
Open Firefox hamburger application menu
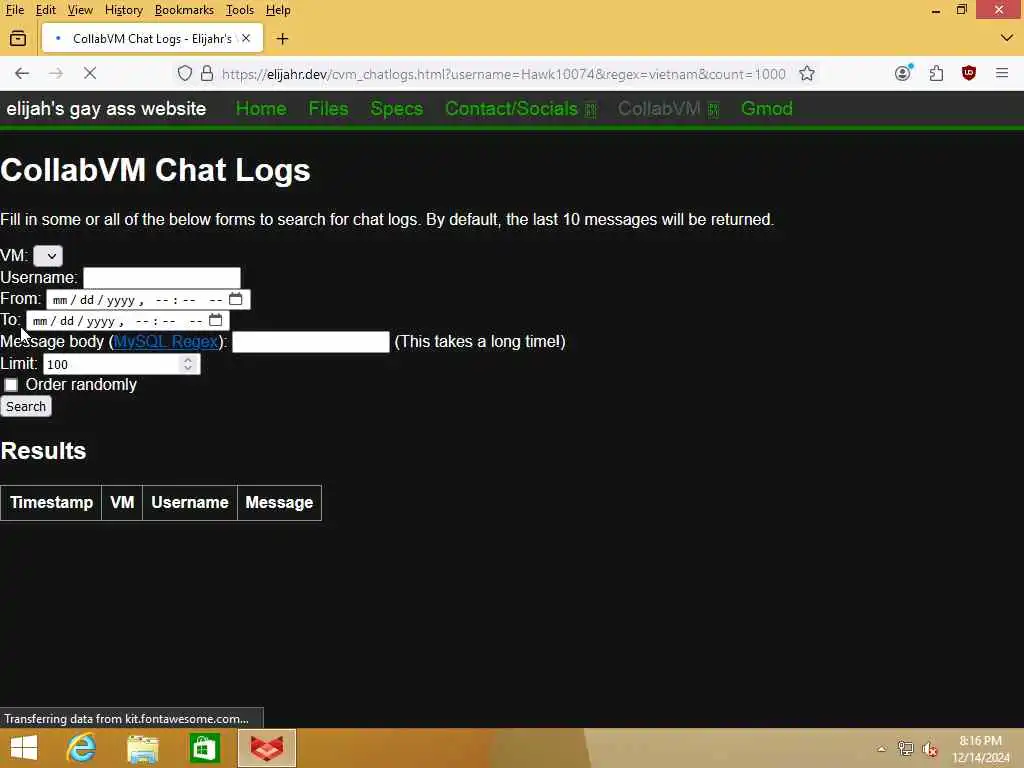tap(1002, 73)
